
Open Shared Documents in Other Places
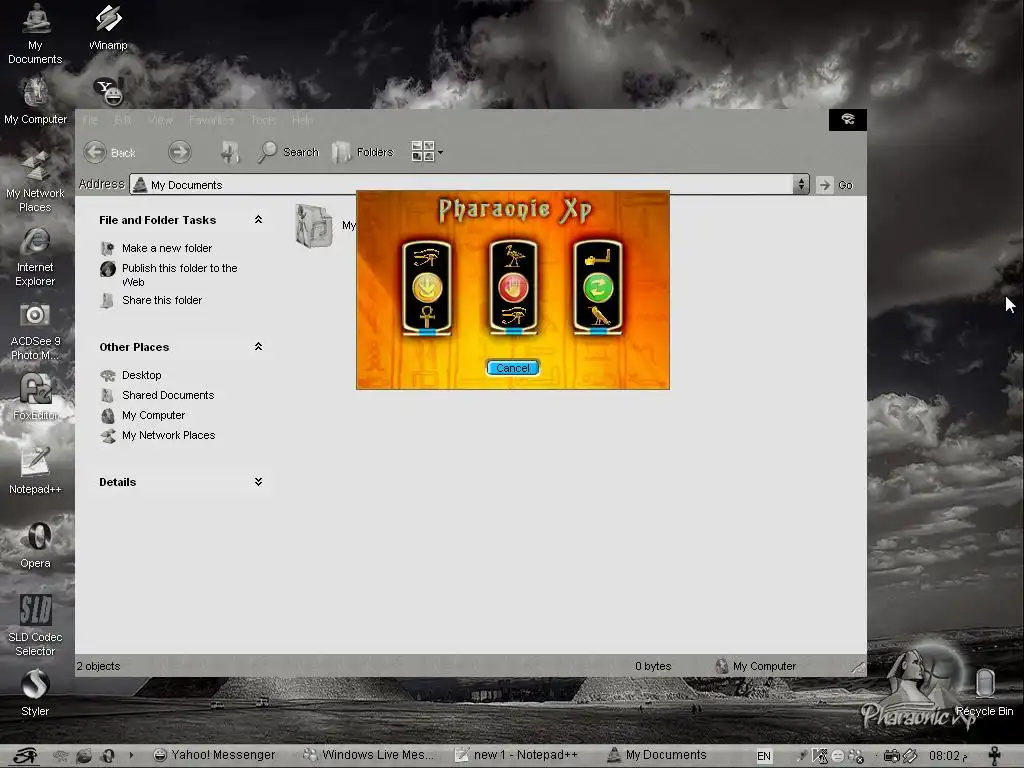pos(168,395)
